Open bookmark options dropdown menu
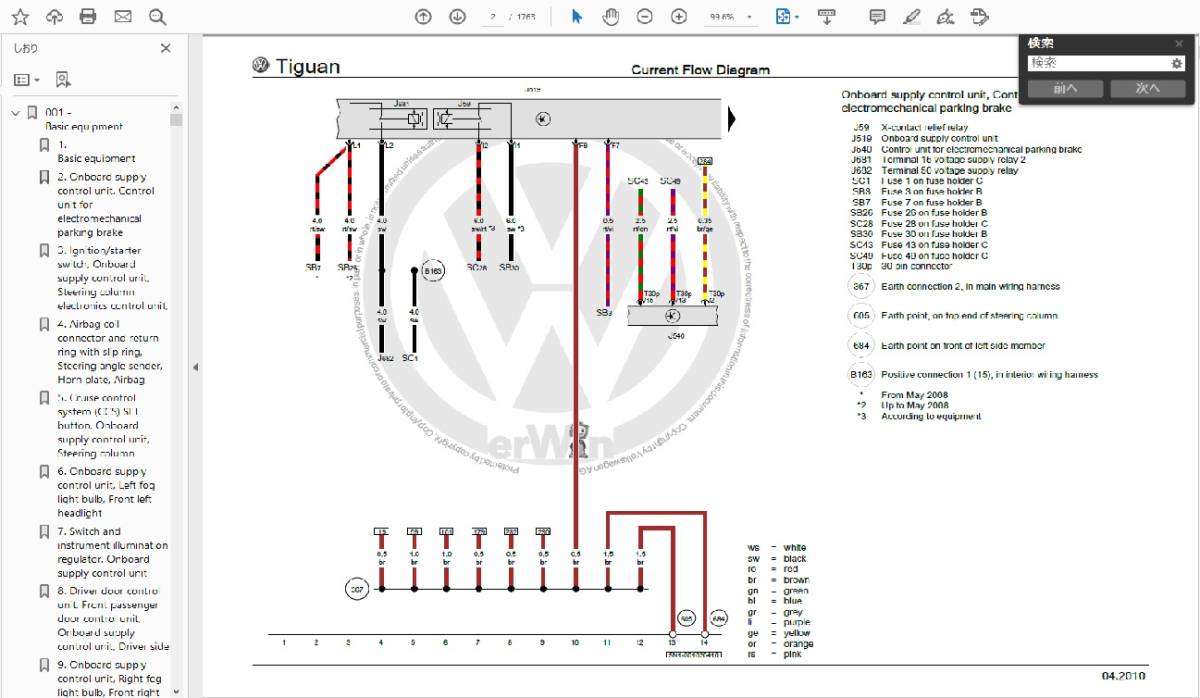The width and height of the screenshot is (1200, 698). point(27,79)
